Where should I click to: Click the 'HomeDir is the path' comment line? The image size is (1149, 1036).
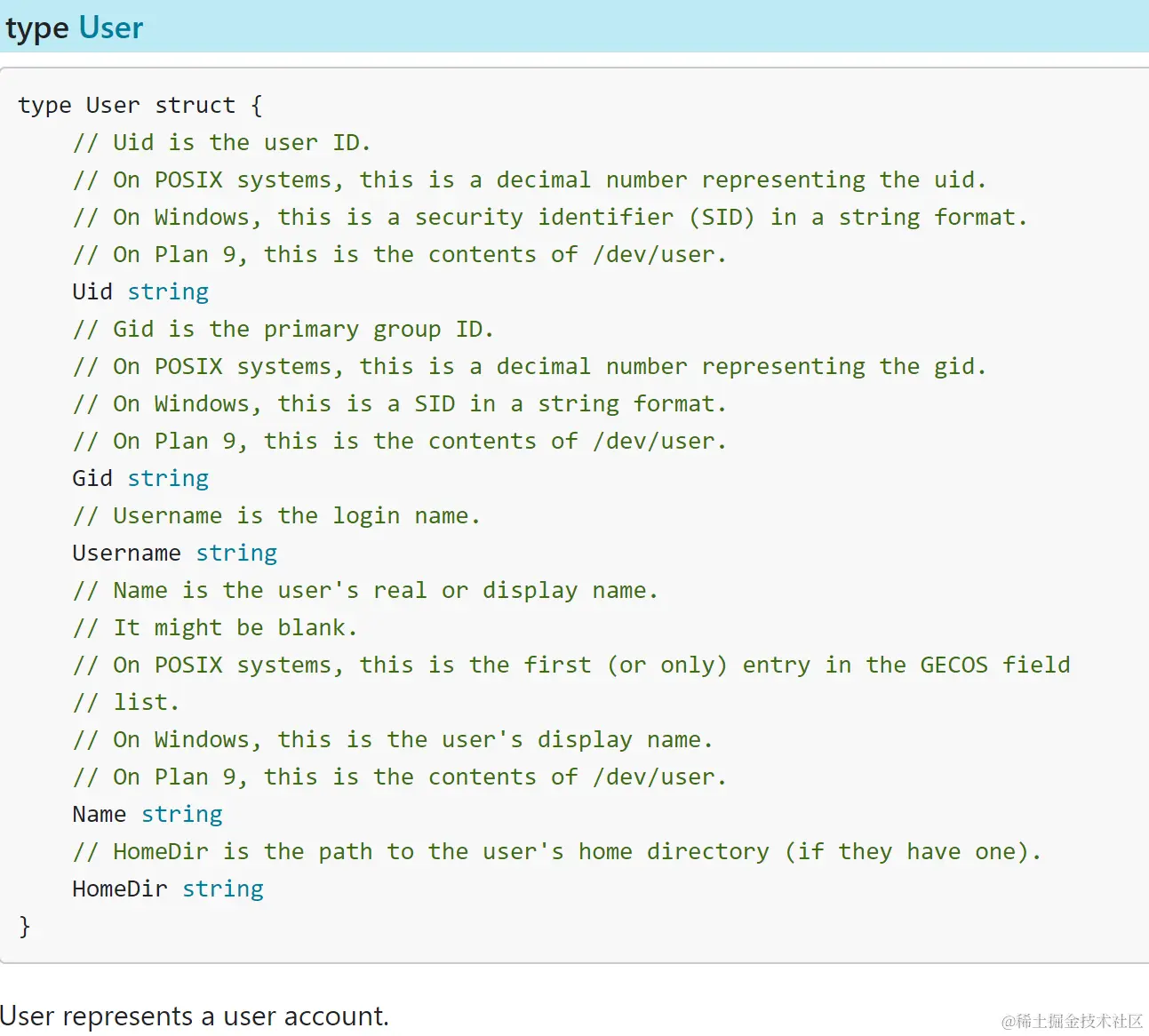pyautogui.click(x=556, y=851)
